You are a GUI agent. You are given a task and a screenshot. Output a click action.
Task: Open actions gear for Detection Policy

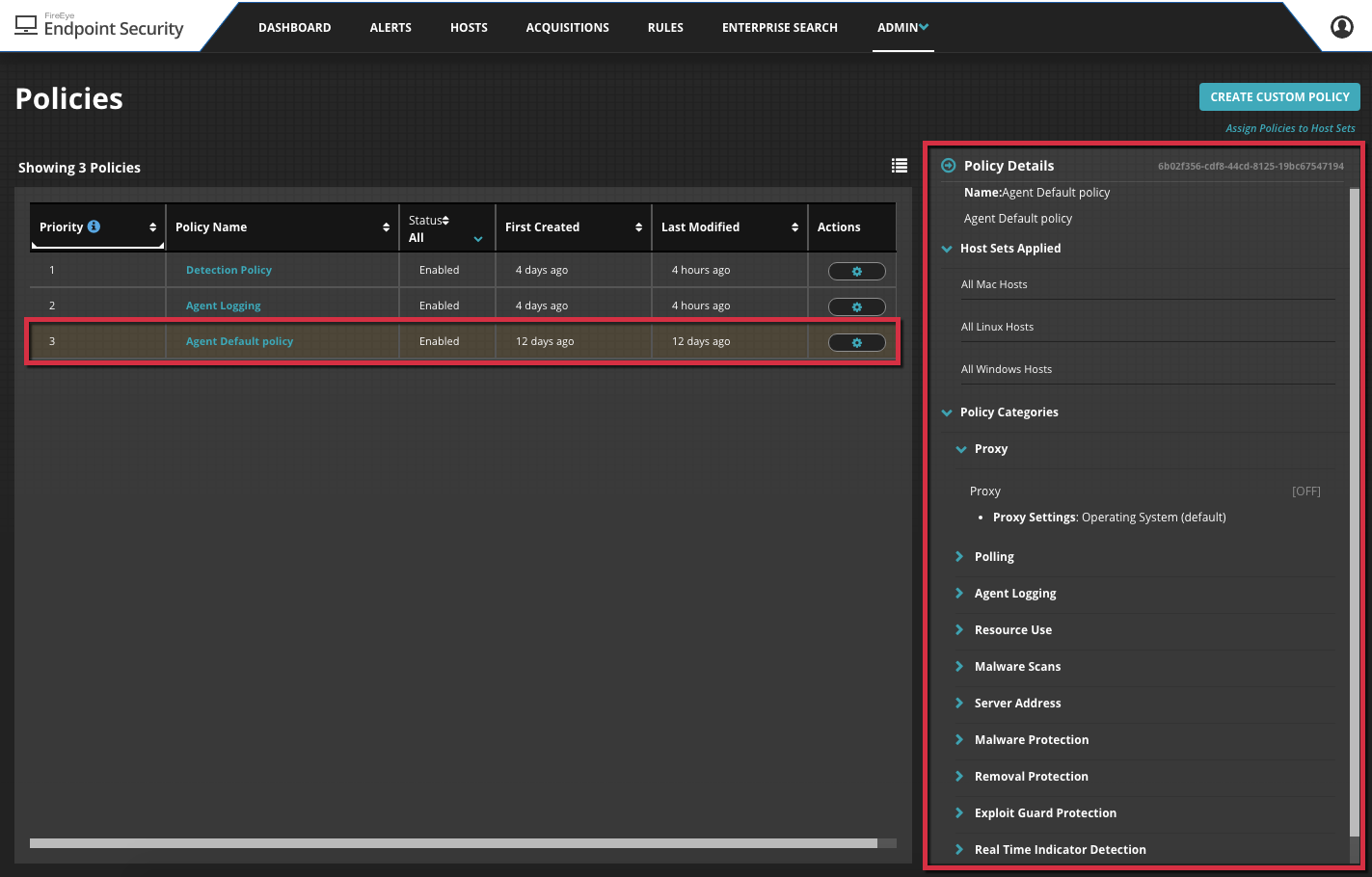pos(856,271)
